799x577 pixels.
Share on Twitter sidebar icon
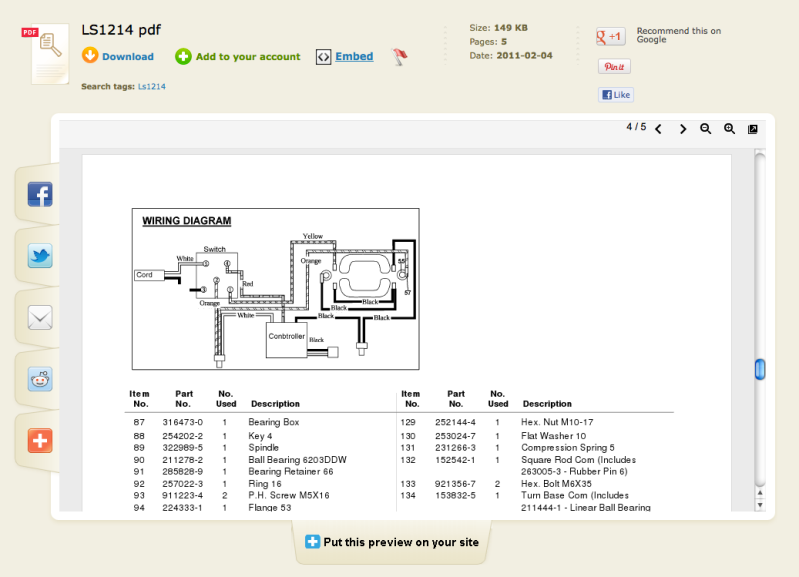pyautogui.click(x=40, y=256)
